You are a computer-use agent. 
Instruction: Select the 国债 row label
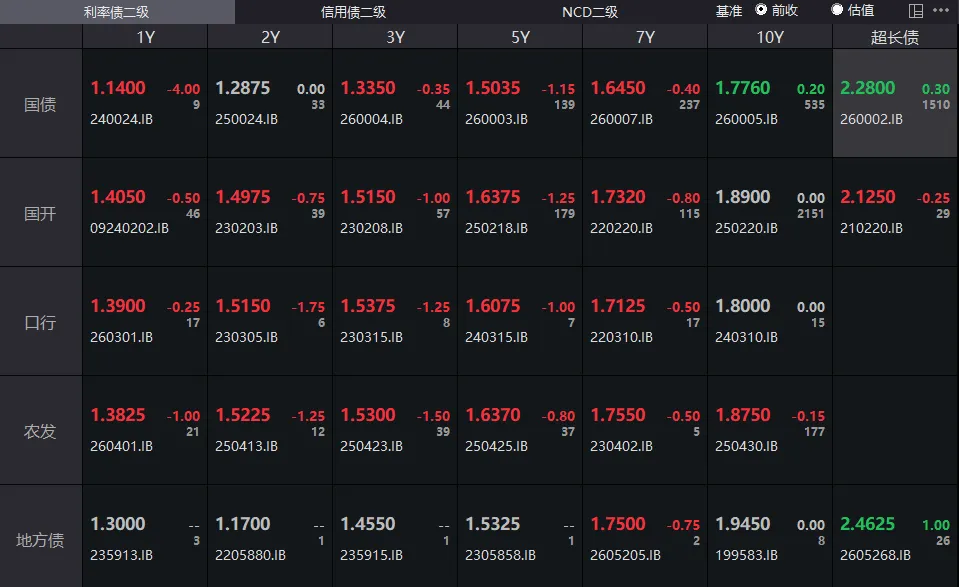tap(40, 104)
